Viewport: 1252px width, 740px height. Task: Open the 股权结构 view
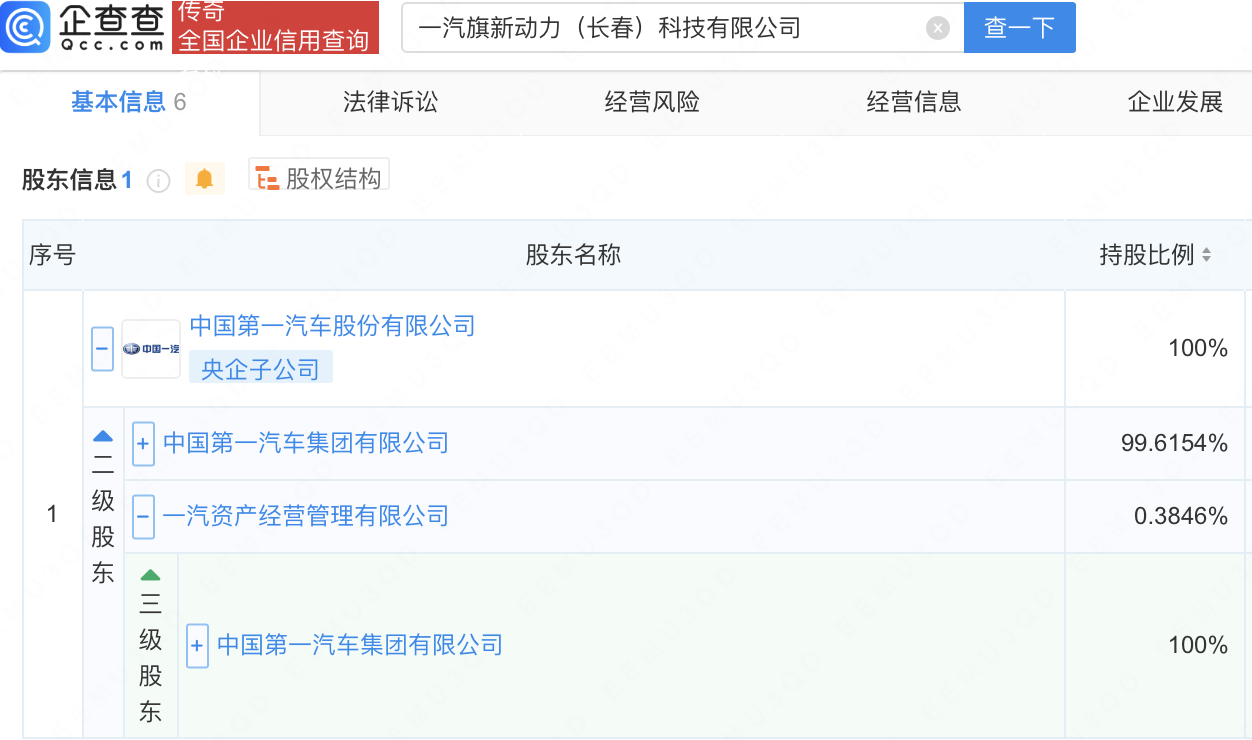coord(319,177)
